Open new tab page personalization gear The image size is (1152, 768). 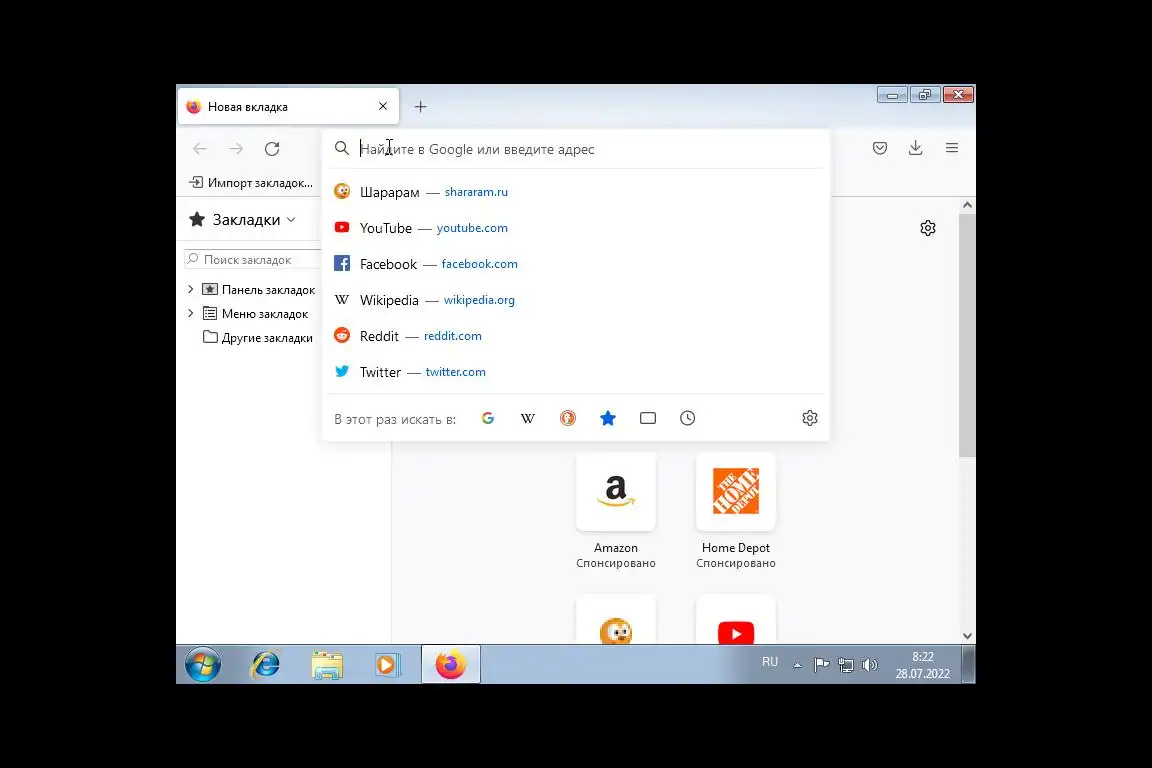coord(928,228)
